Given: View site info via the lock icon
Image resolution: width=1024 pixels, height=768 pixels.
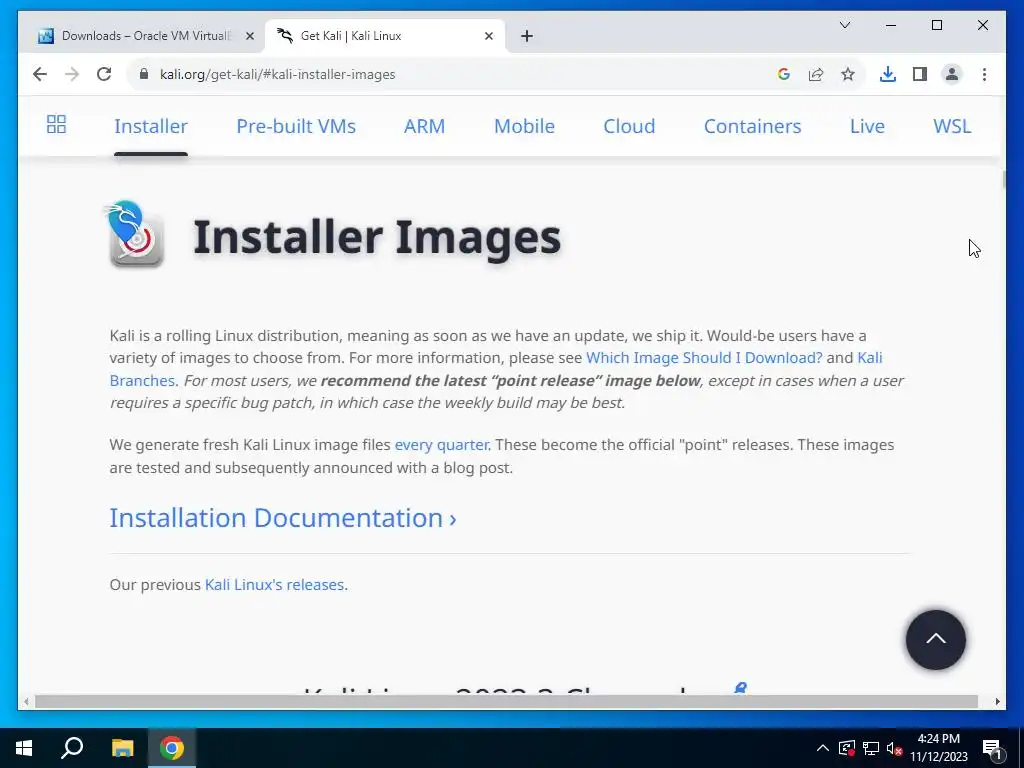Looking at the screenshot, I should [x=144, y=74].
